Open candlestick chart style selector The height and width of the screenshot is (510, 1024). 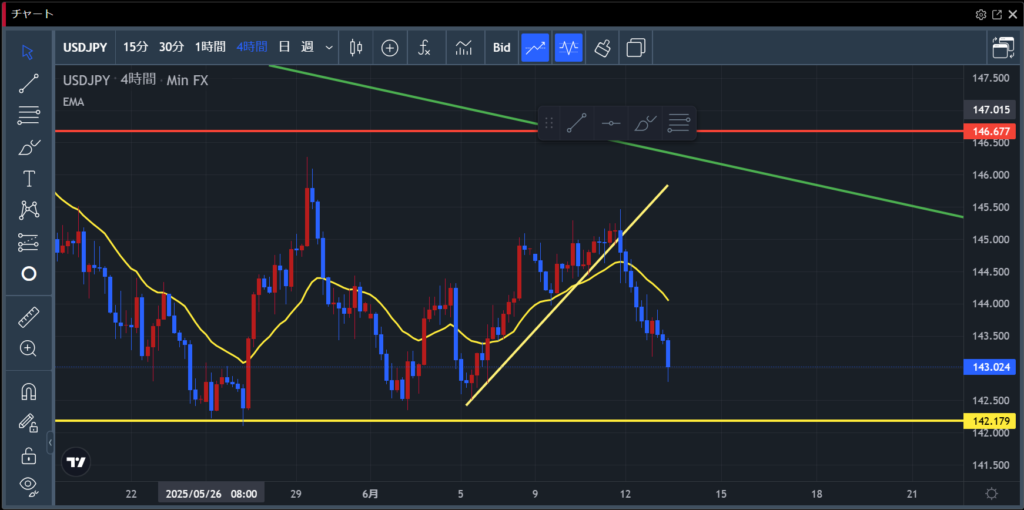pyautogui.click(x=356, y=48)
